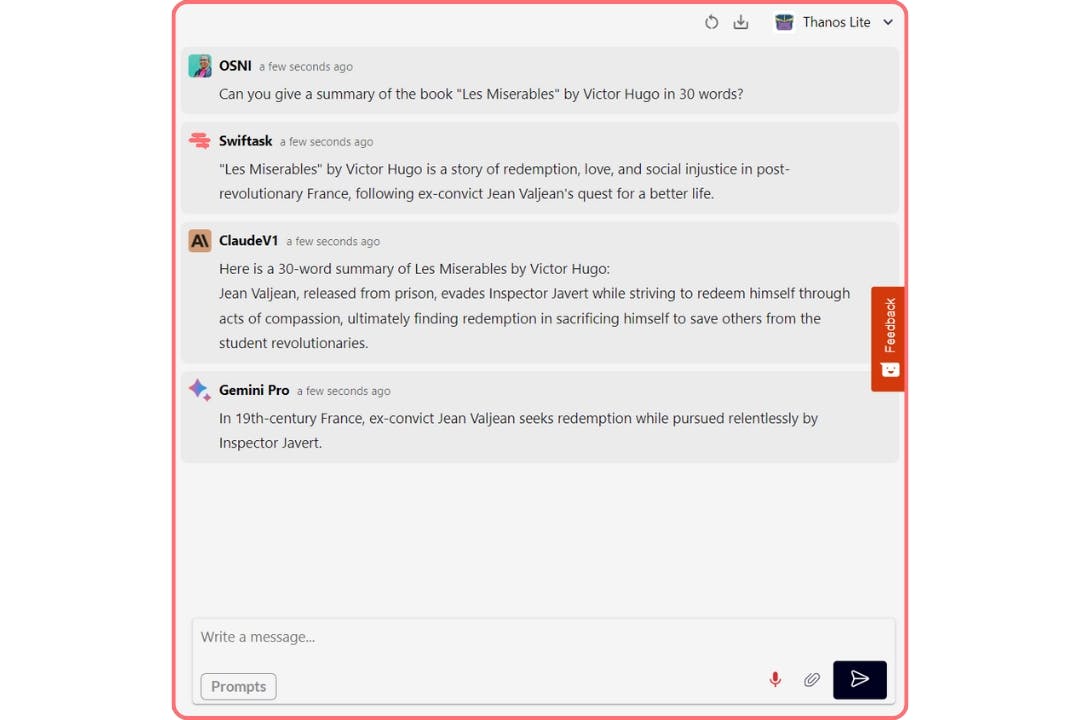This screenshot has height=720, width=1080.
Task: Click the Thanos Lite avatar icon
Action: (784, 21)
